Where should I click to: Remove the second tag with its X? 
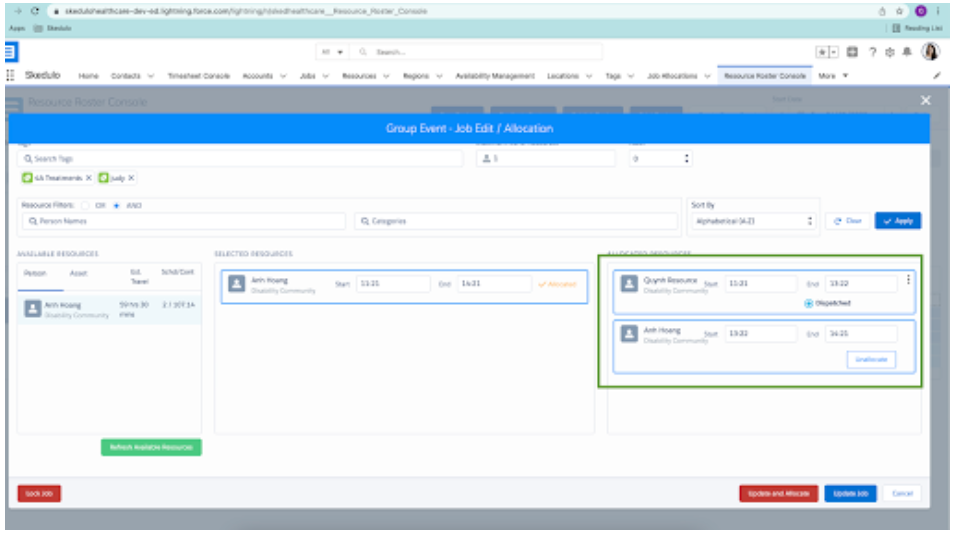tap(131, 178)
